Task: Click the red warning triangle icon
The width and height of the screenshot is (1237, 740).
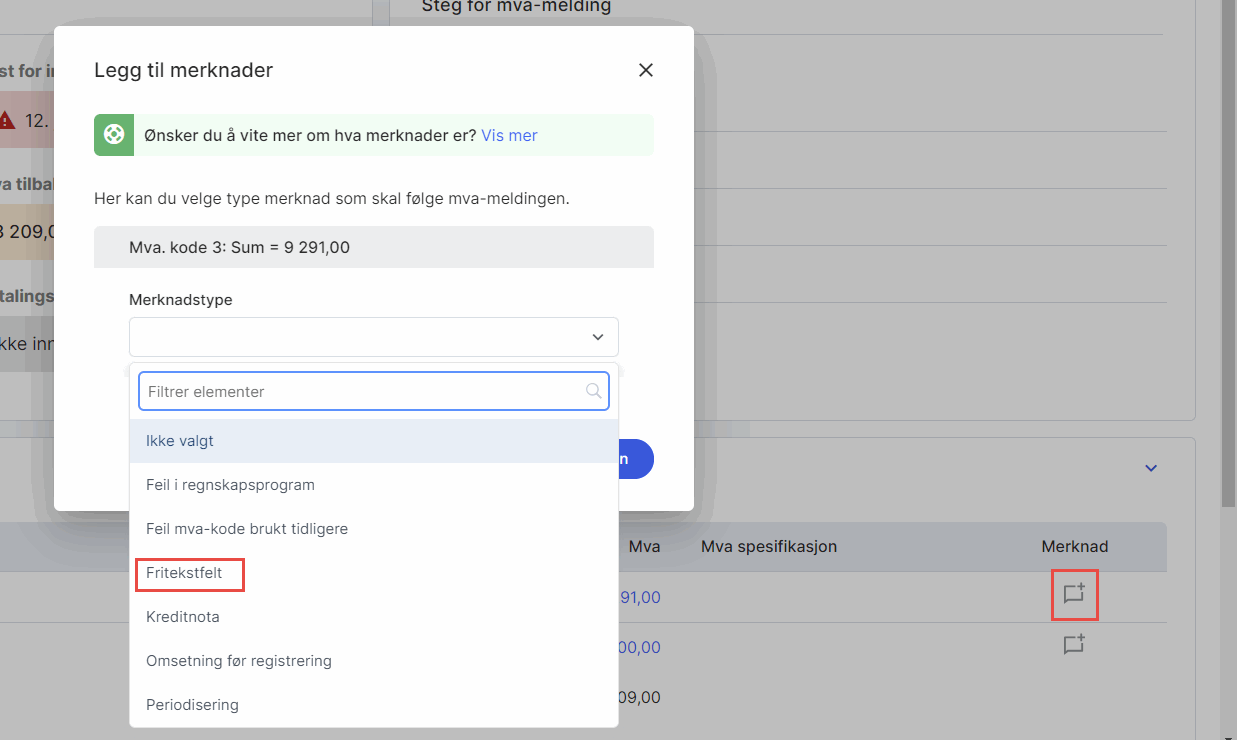Action: point(8,120)
